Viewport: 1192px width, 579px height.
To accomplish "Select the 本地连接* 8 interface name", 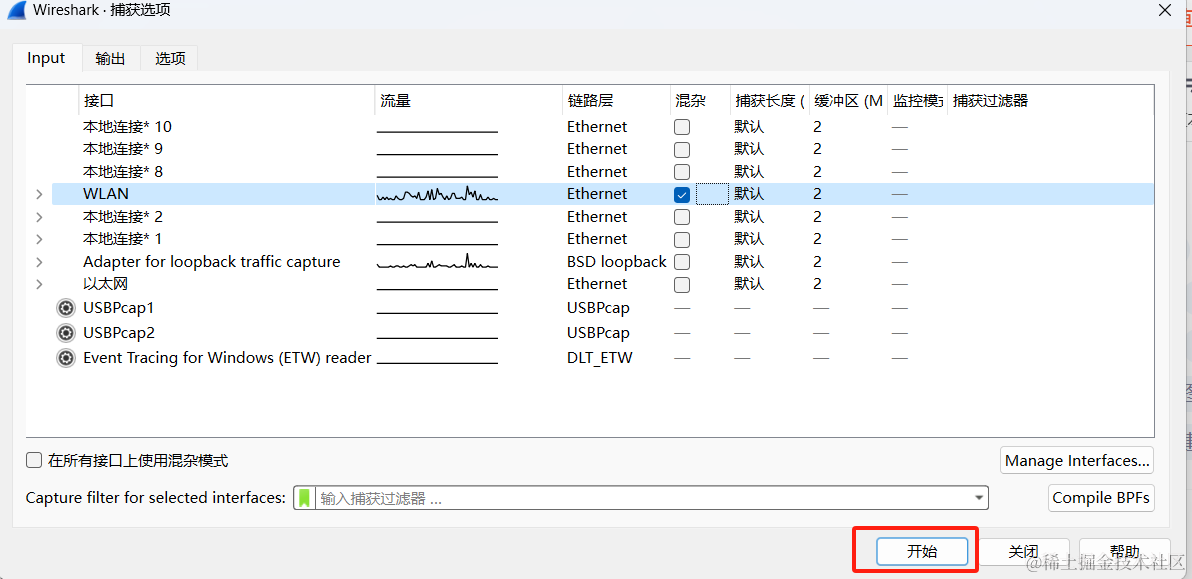I will [x=122, y=172].
